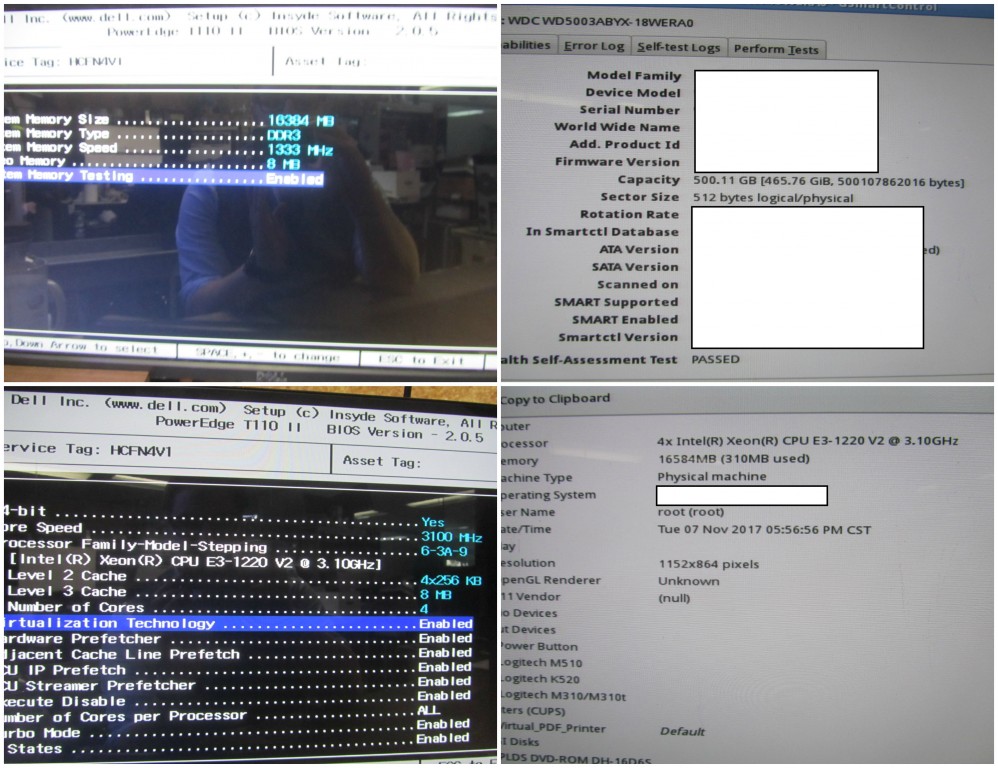Select the DCU Streamer Prefetcher row
The height and width of the screenshot is (768, 998).
pos(238,685)
